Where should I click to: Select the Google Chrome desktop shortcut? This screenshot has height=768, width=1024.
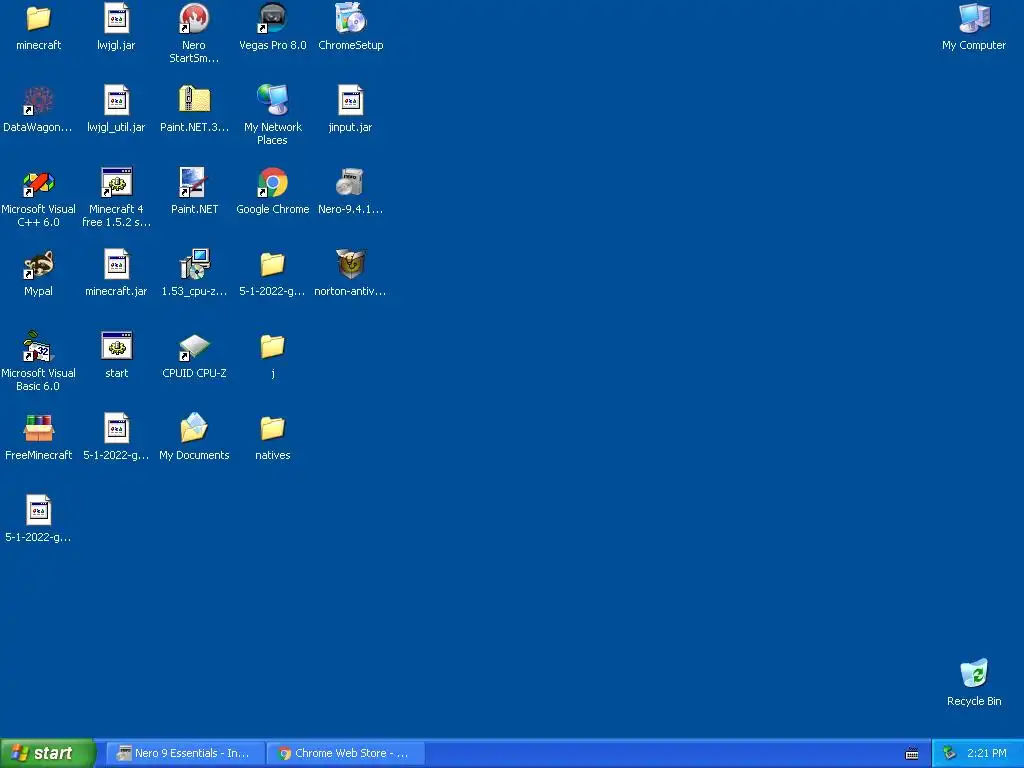click(x=272, y=183)
